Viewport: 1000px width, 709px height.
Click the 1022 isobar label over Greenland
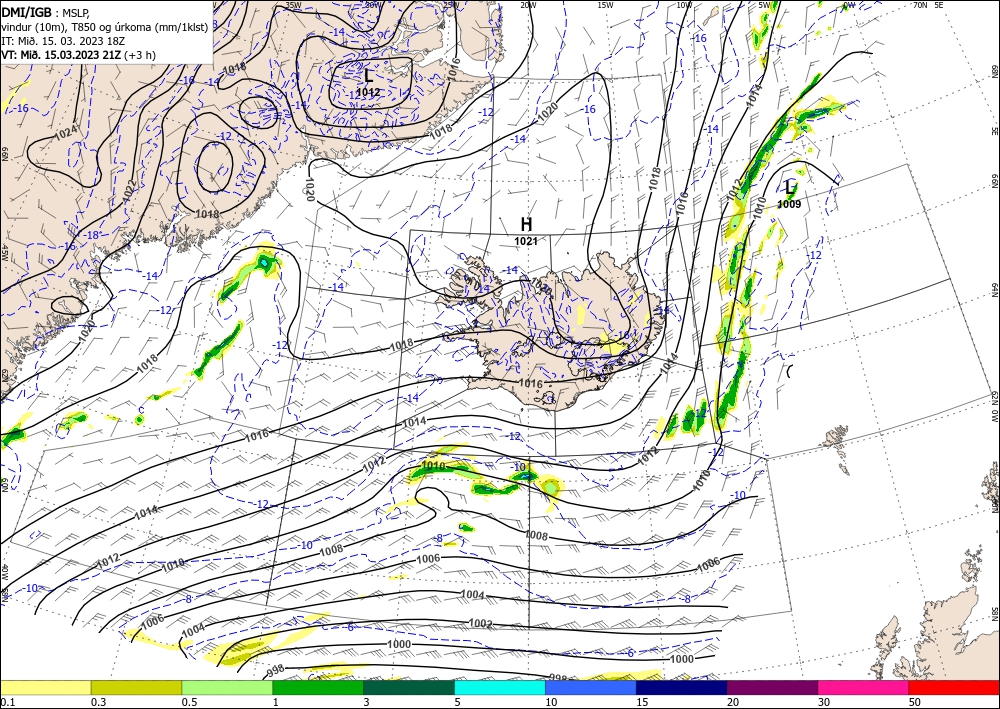pos(128,191)
